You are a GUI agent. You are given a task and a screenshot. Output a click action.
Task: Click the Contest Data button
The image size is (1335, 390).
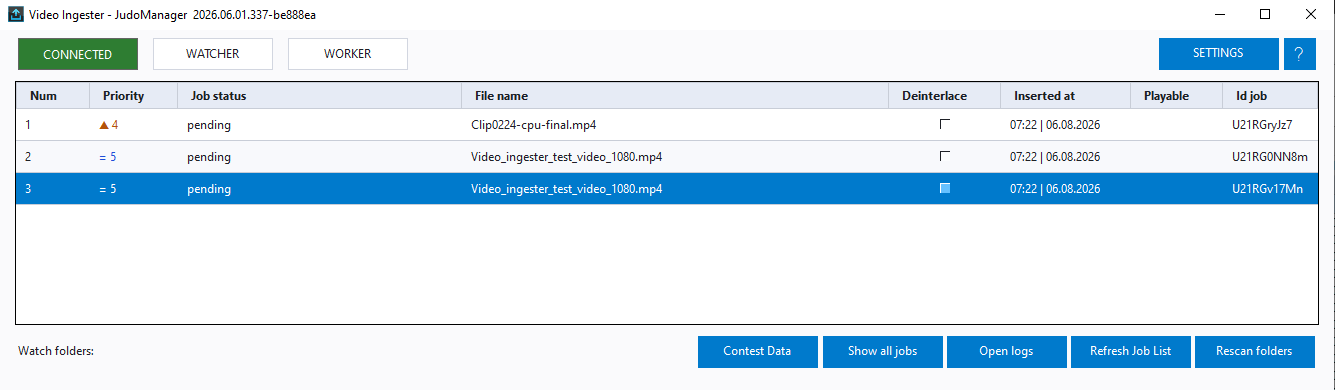point(757,351)
